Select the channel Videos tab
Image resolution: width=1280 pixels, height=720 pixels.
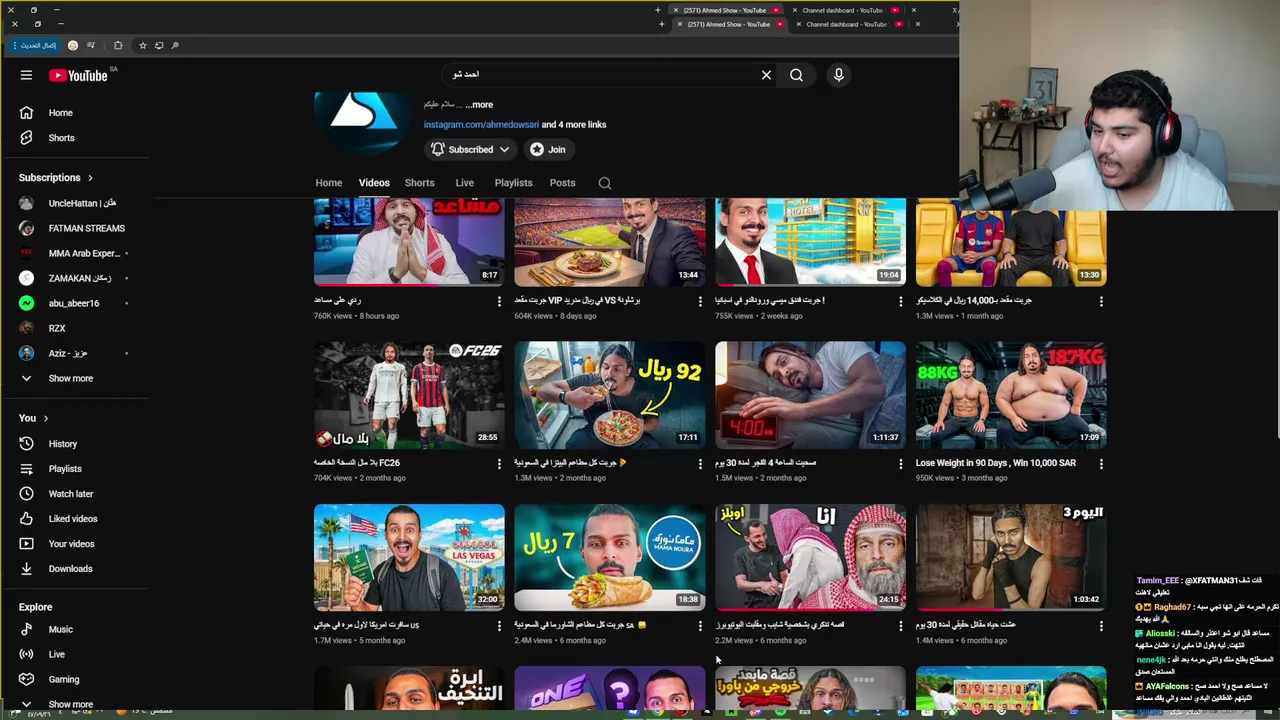[x=374, y=183]
